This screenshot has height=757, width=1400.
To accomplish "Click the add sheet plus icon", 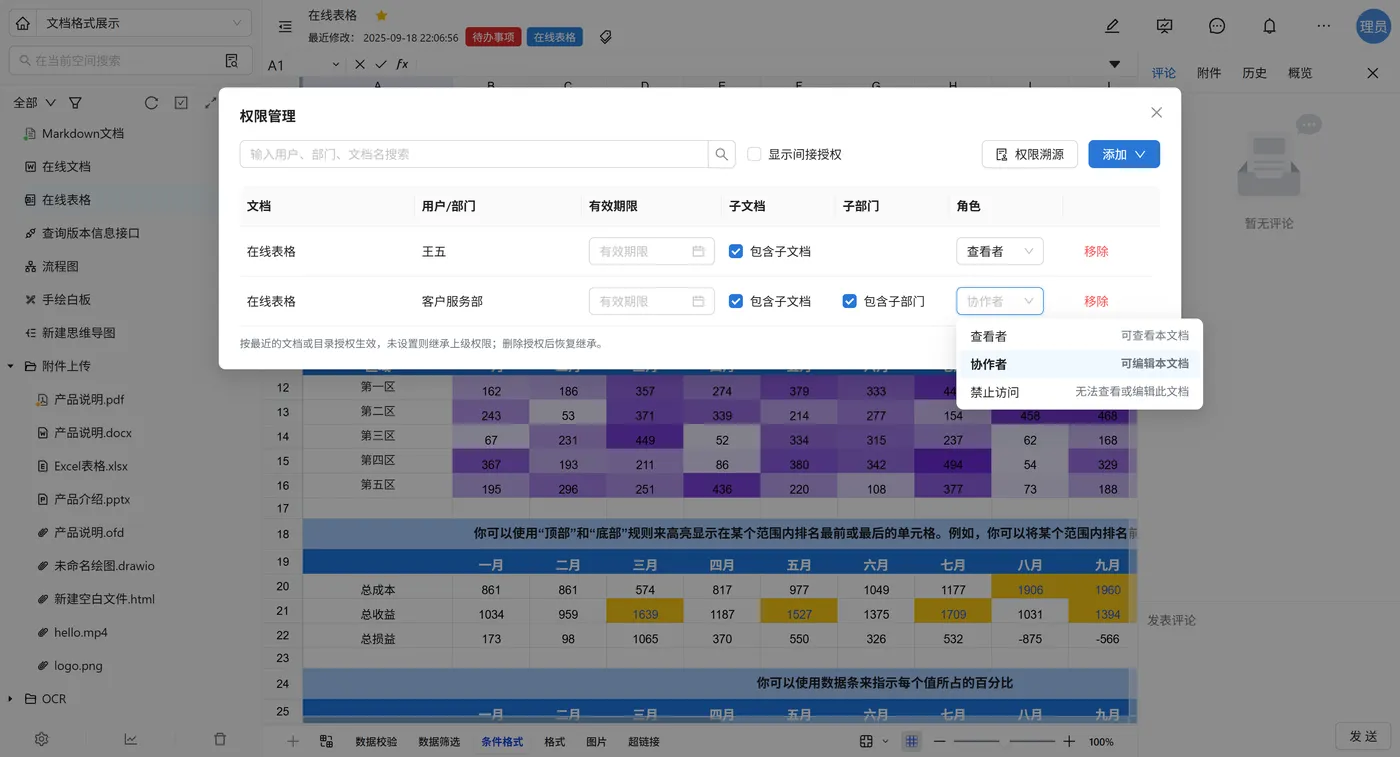I will click(x=293, y=741).
